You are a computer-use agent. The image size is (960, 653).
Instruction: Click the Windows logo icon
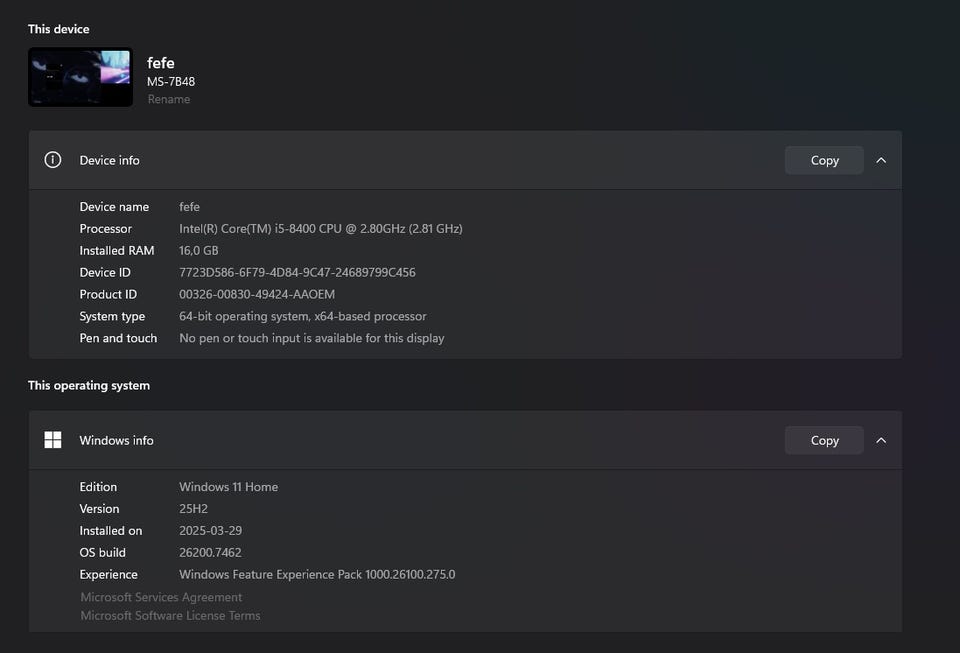pyautogui.click(x=53, y=440)
